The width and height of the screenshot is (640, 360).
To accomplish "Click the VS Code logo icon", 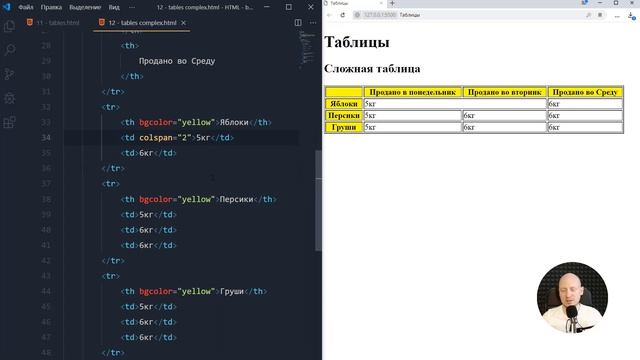I will coord(7,7).
